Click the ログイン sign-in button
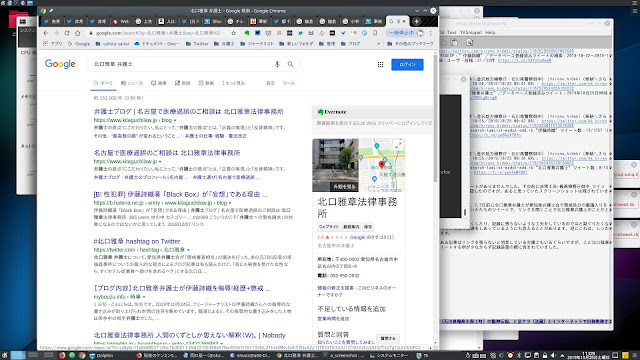Viewport: 640px width, 360px height. click(x=407, y=64)
